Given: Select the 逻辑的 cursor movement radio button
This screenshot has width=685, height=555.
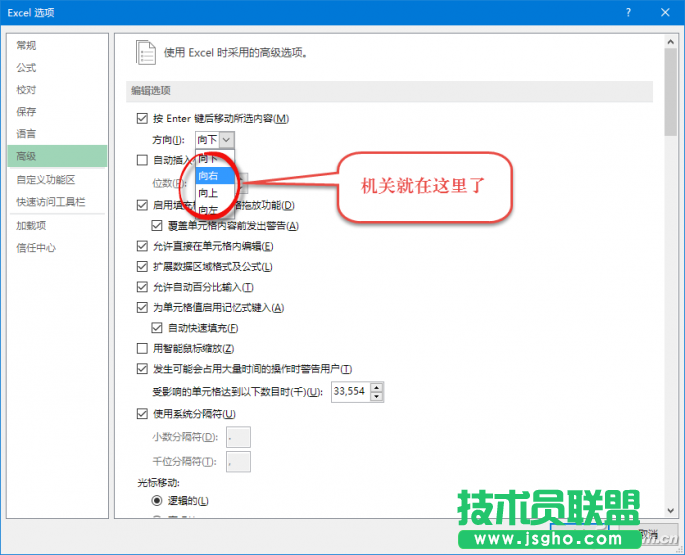Looking at the screenshot, I should (x=157, y=499).
